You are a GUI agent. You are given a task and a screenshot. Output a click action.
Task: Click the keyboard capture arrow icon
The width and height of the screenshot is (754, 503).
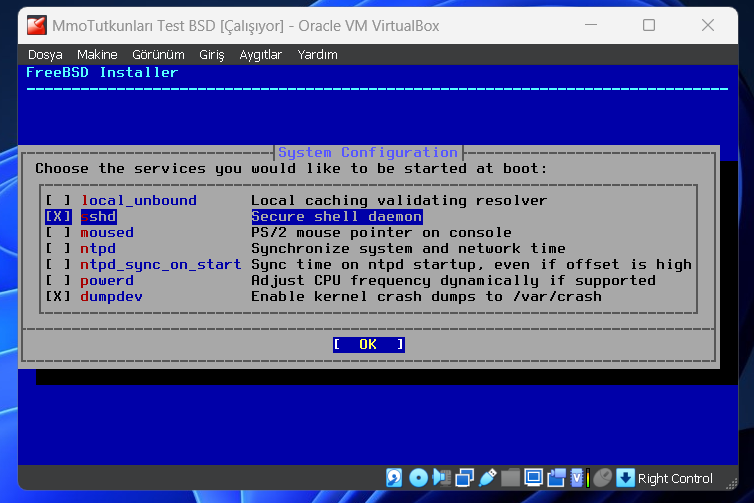click(x=625, y=478)
